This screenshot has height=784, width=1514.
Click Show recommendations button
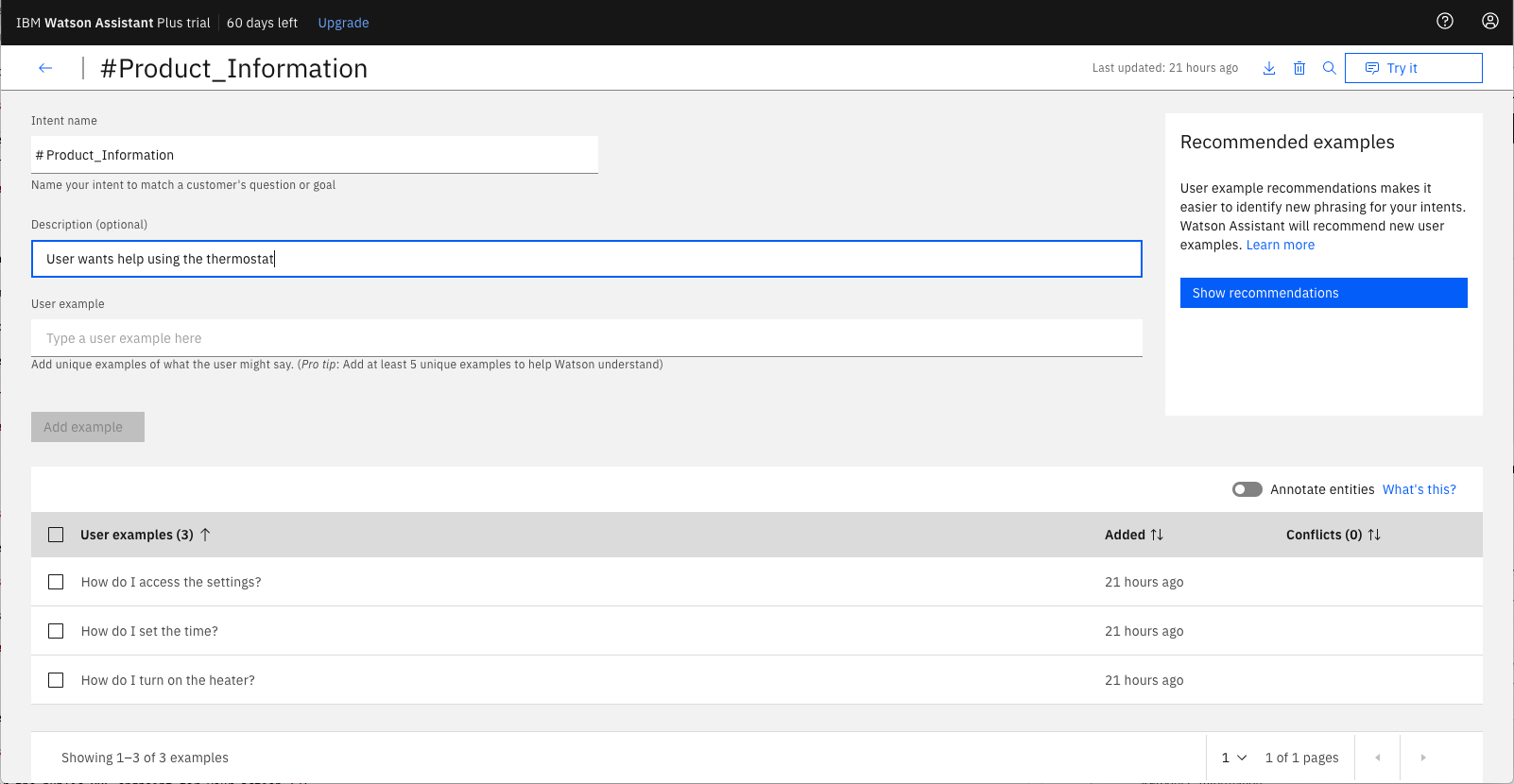[x=1324, y=293]
